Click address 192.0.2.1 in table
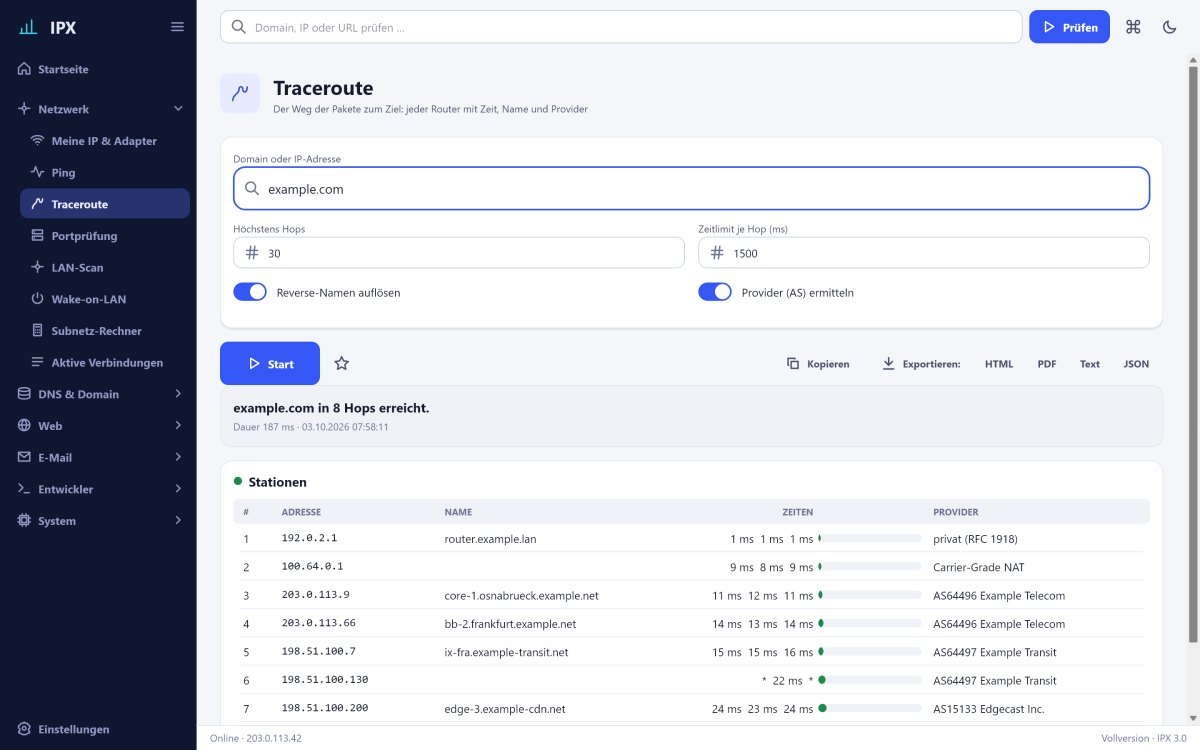Viewport: 1200px width, 750px height. [x=309, y=538]
